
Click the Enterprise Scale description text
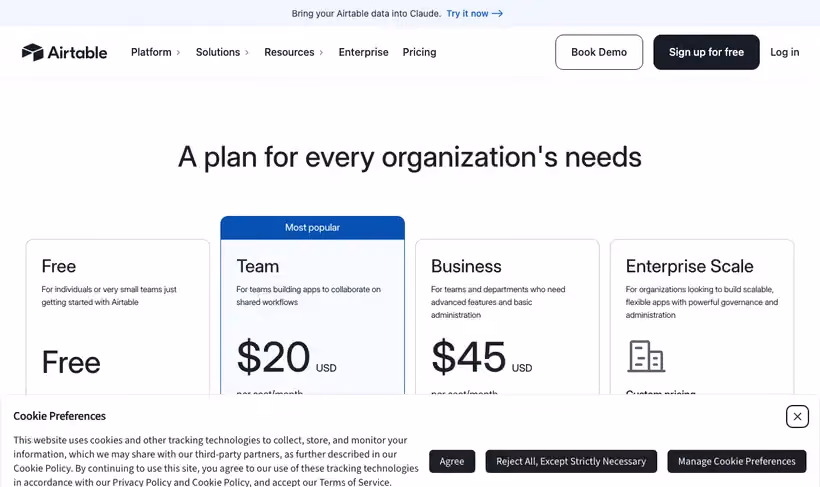(x=701, y=302)
